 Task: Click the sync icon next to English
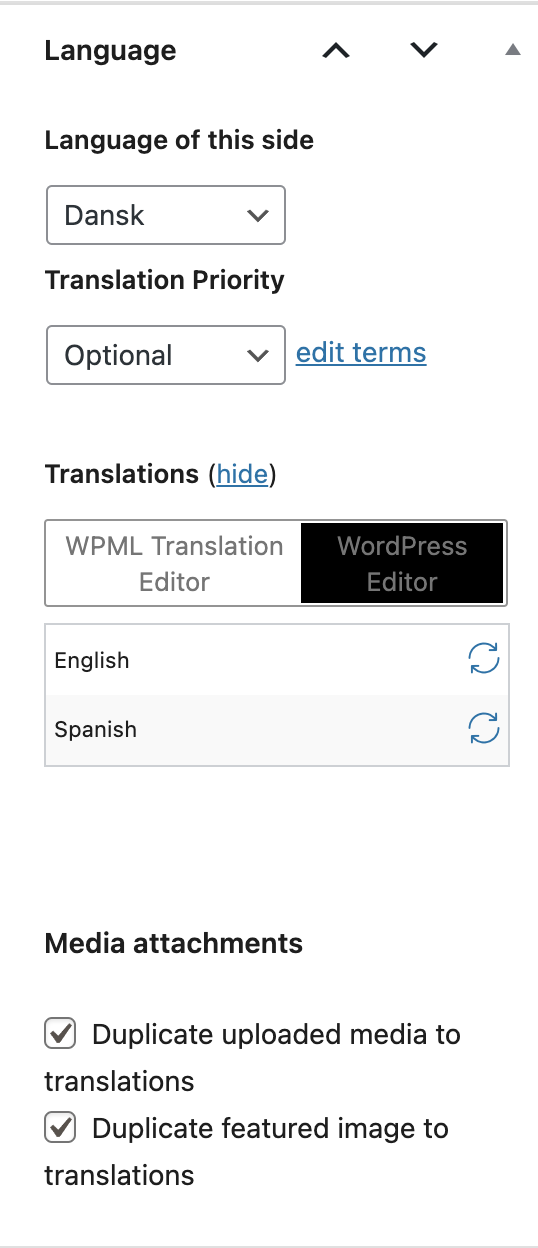484,660
